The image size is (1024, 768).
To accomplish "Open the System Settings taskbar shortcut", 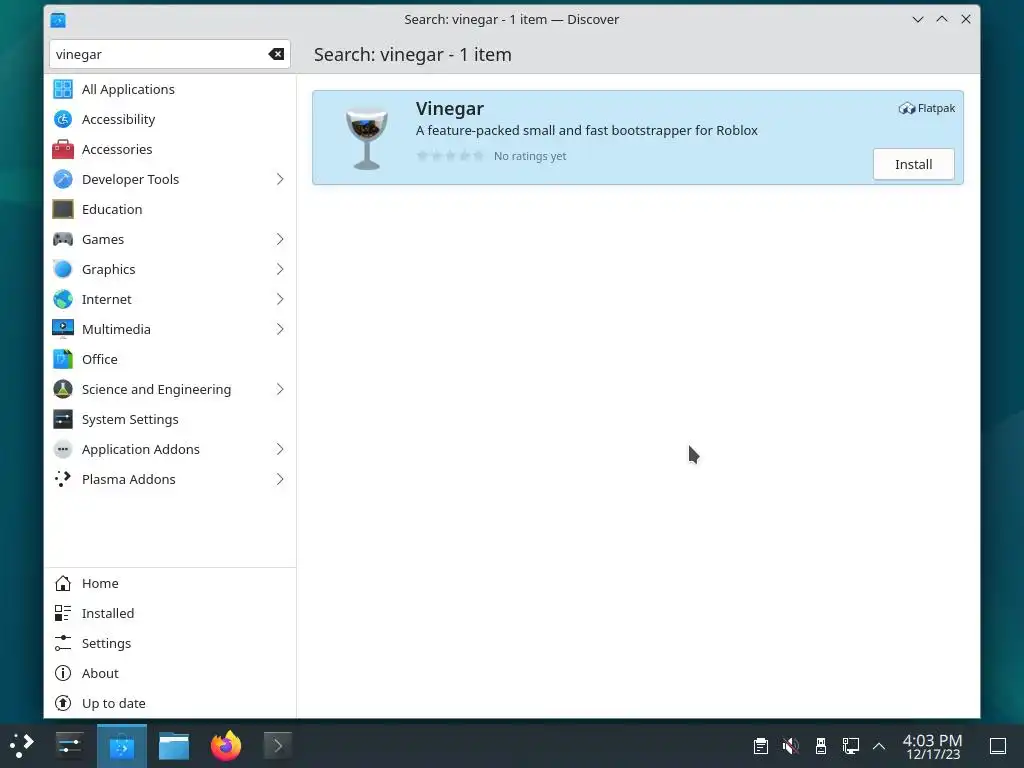I will [x=69, y=745].
